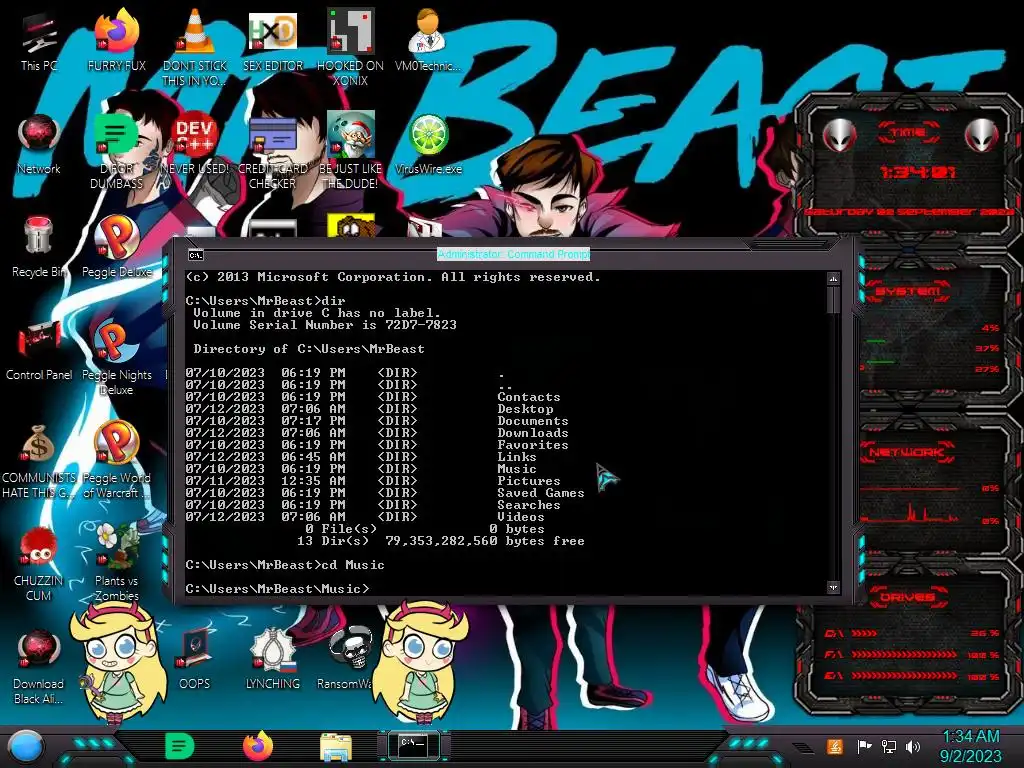Launch the HOOKED ON XONIX shortcut
This screenshot has height=768, width=1024.
click(350, 46)
